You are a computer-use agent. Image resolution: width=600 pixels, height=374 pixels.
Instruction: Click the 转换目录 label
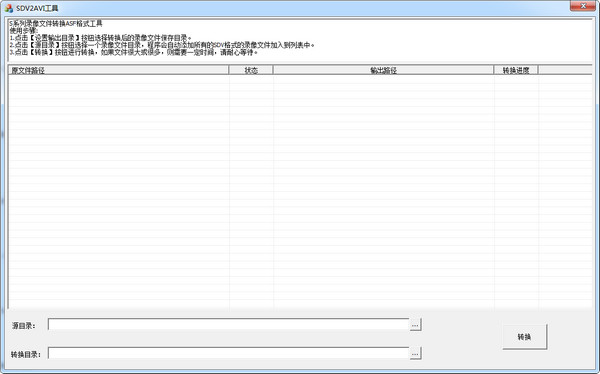coord(26,354)
